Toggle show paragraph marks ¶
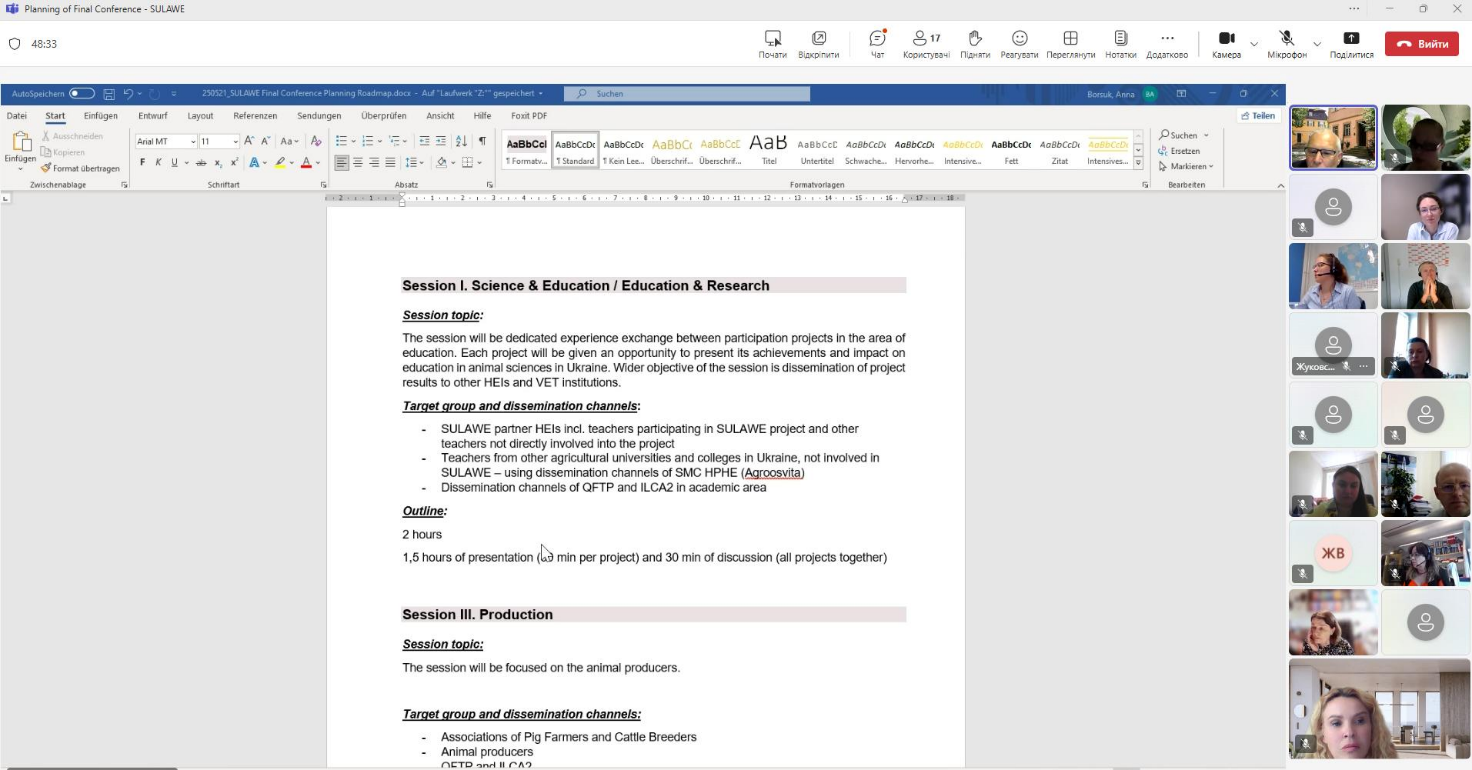Image resolution: width=1472 pixels, height=770 pixels. [x=482, y=141]
